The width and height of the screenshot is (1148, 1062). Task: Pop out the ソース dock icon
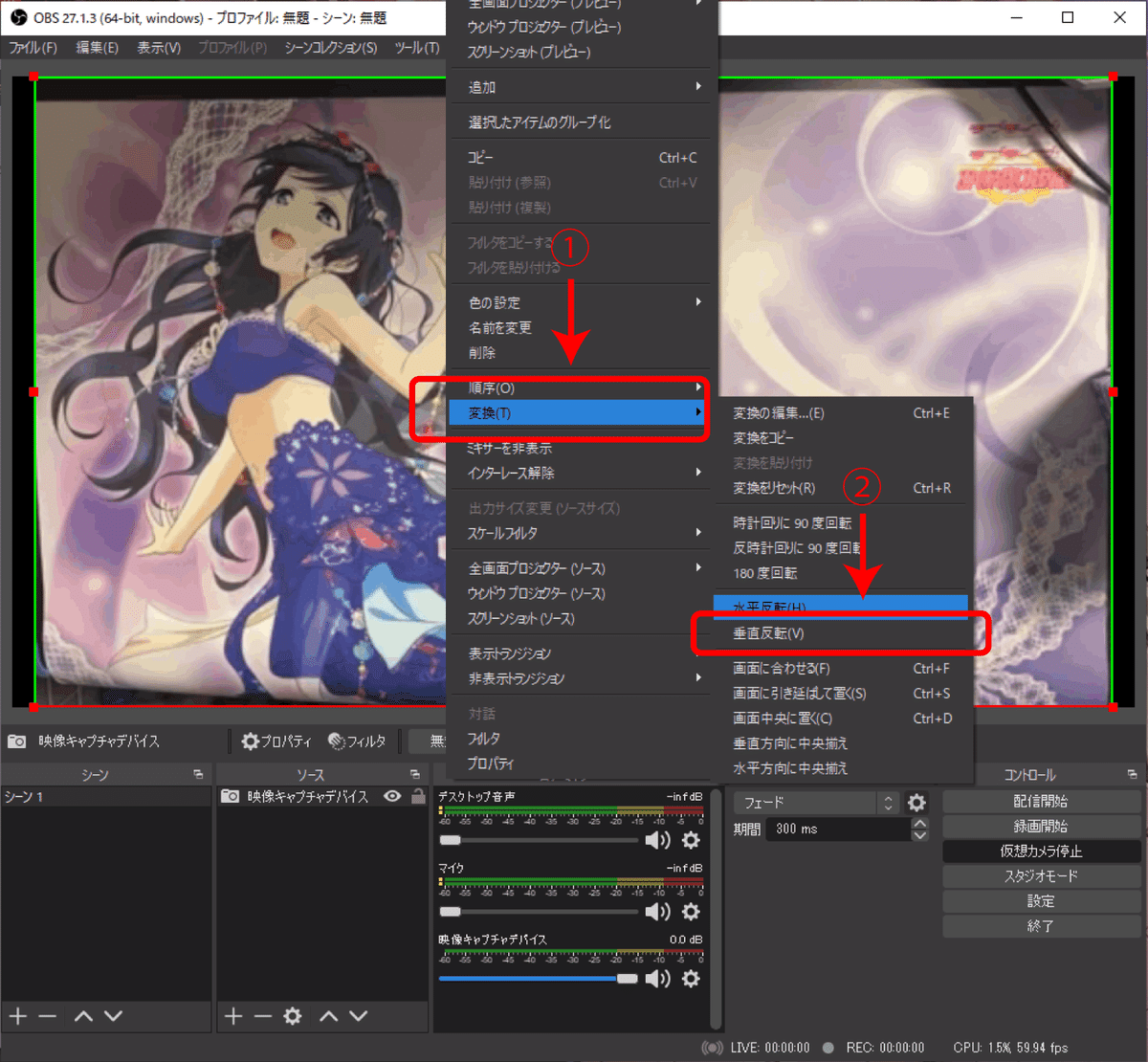[415, 774]
